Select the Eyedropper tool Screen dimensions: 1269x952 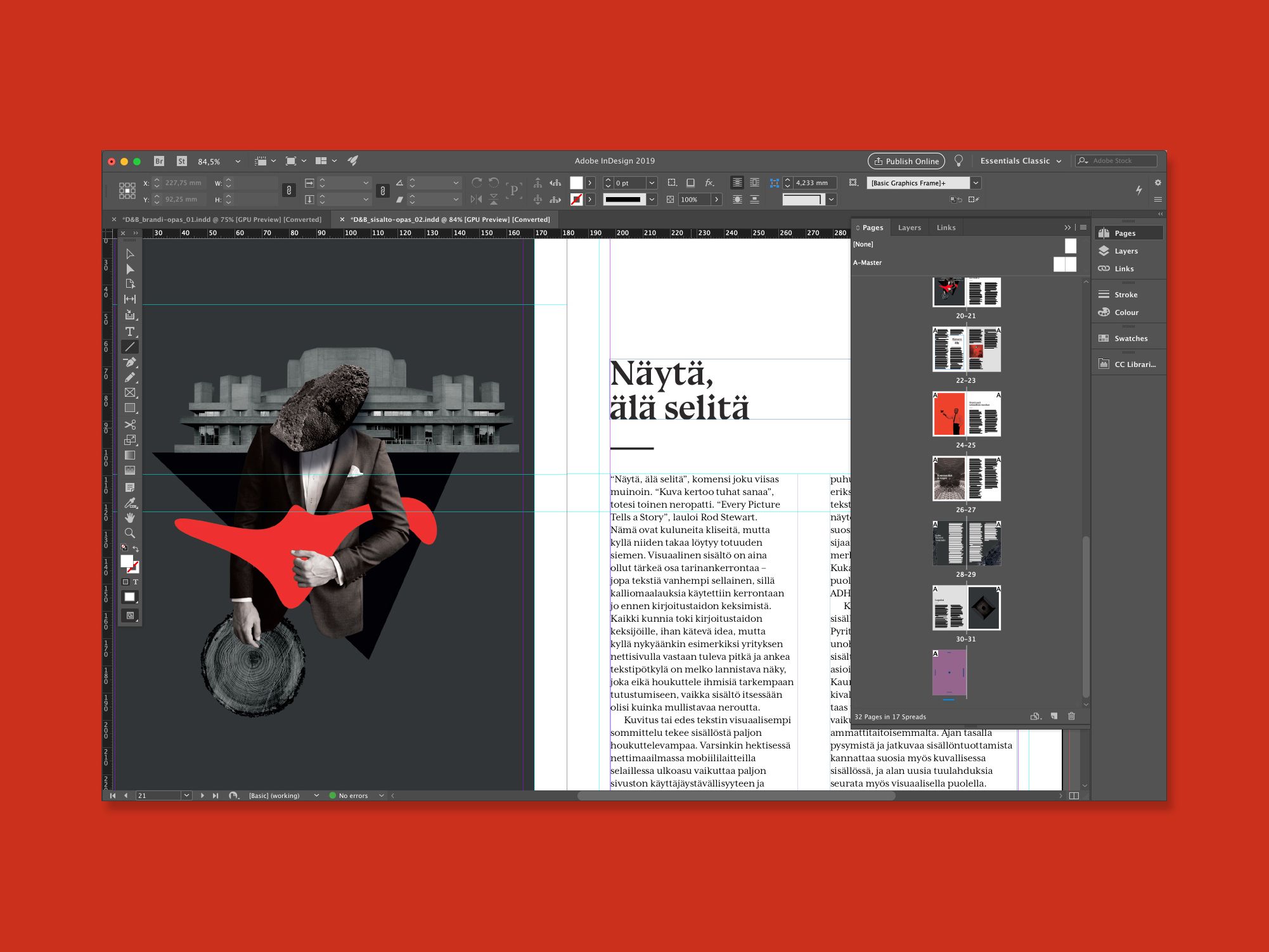click(x=130, y=503)
